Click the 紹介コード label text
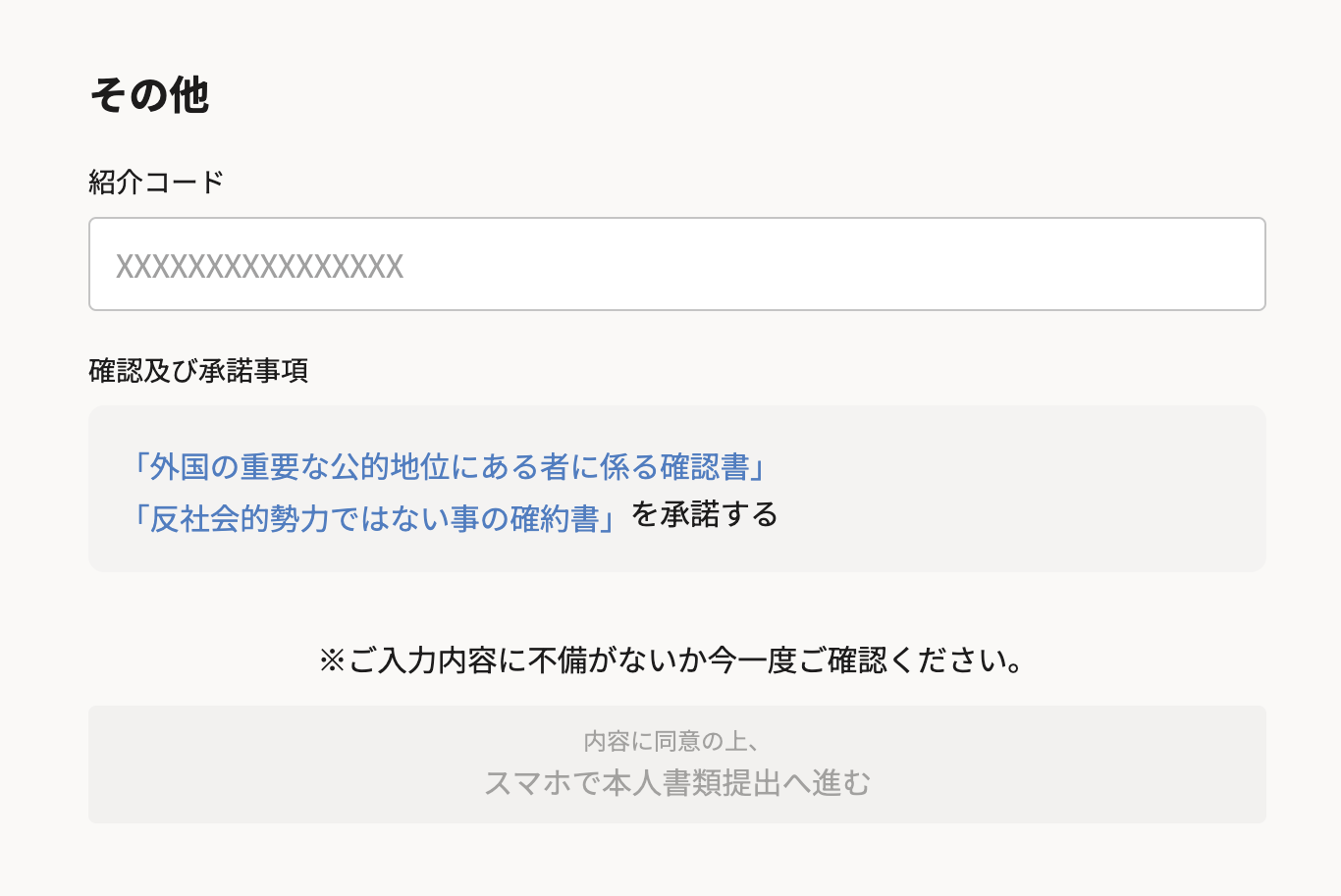The width and height of the screenshot is (1341, 896). (x=155, y=182)
